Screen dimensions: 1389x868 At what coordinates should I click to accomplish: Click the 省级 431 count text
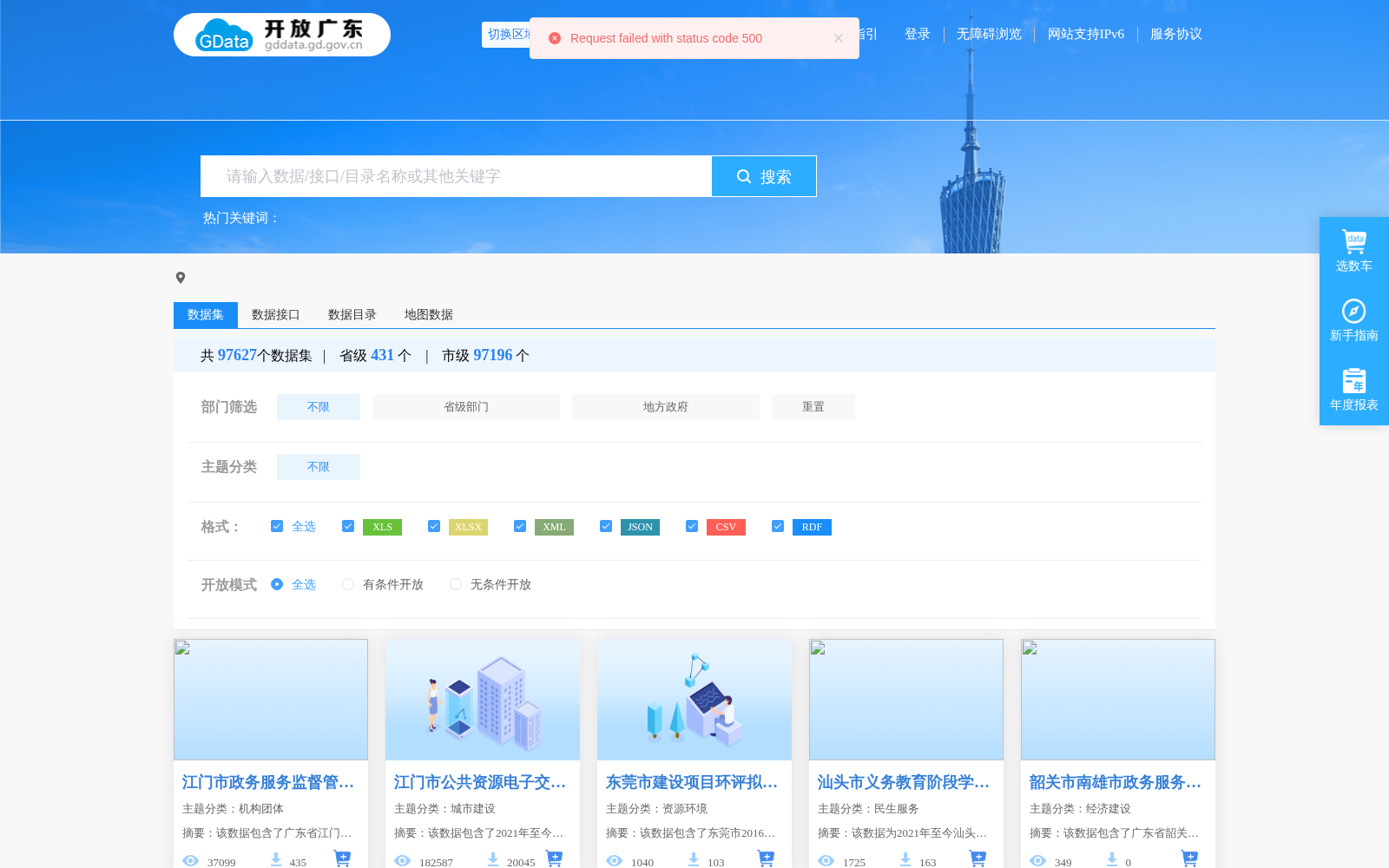tap(375, 355)
